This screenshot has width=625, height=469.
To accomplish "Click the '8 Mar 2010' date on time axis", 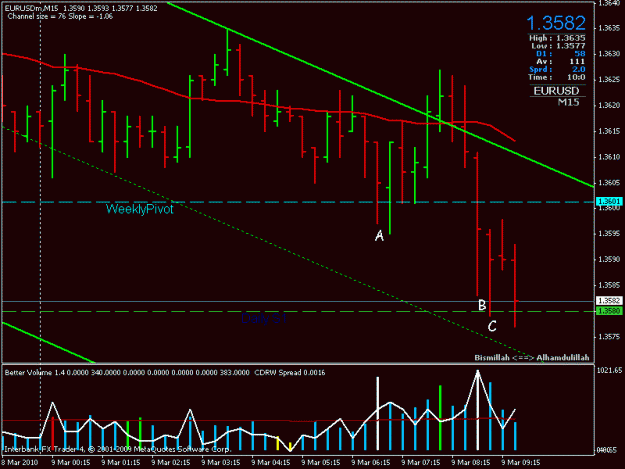I will pos(20,463).
